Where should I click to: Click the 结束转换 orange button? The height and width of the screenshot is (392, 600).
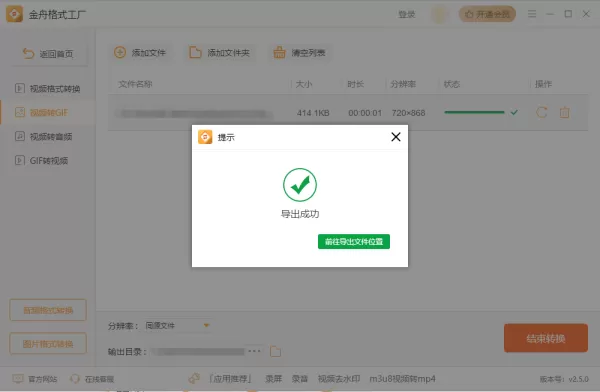tap(546, 338)
